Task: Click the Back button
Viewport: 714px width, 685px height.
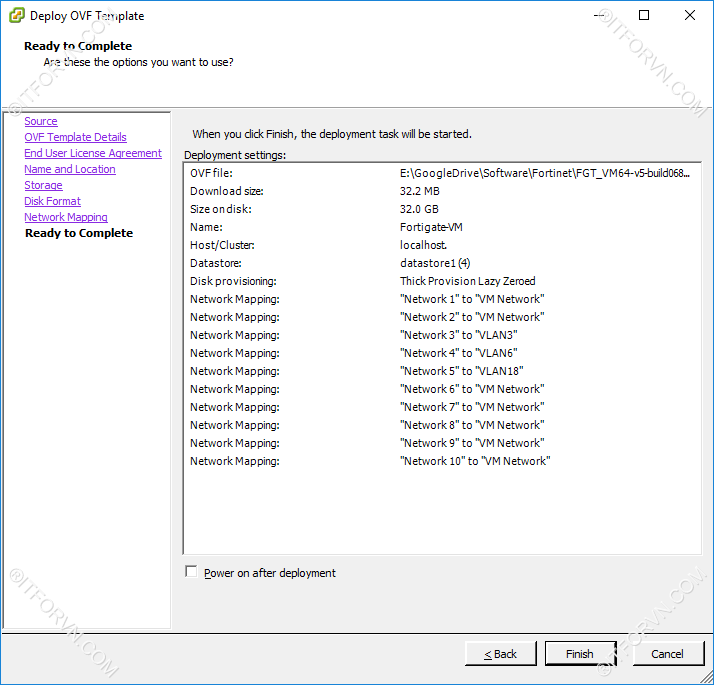Action: coord(500,654)
